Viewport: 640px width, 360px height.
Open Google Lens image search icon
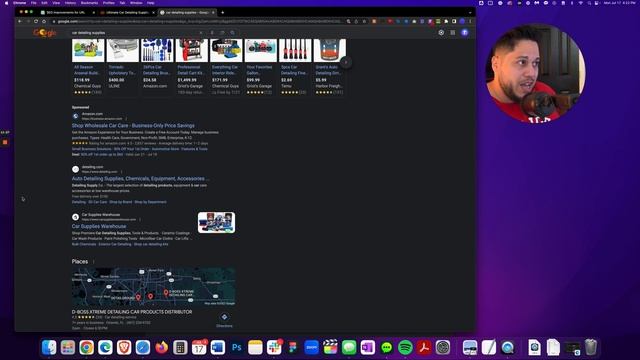point(222,33)
